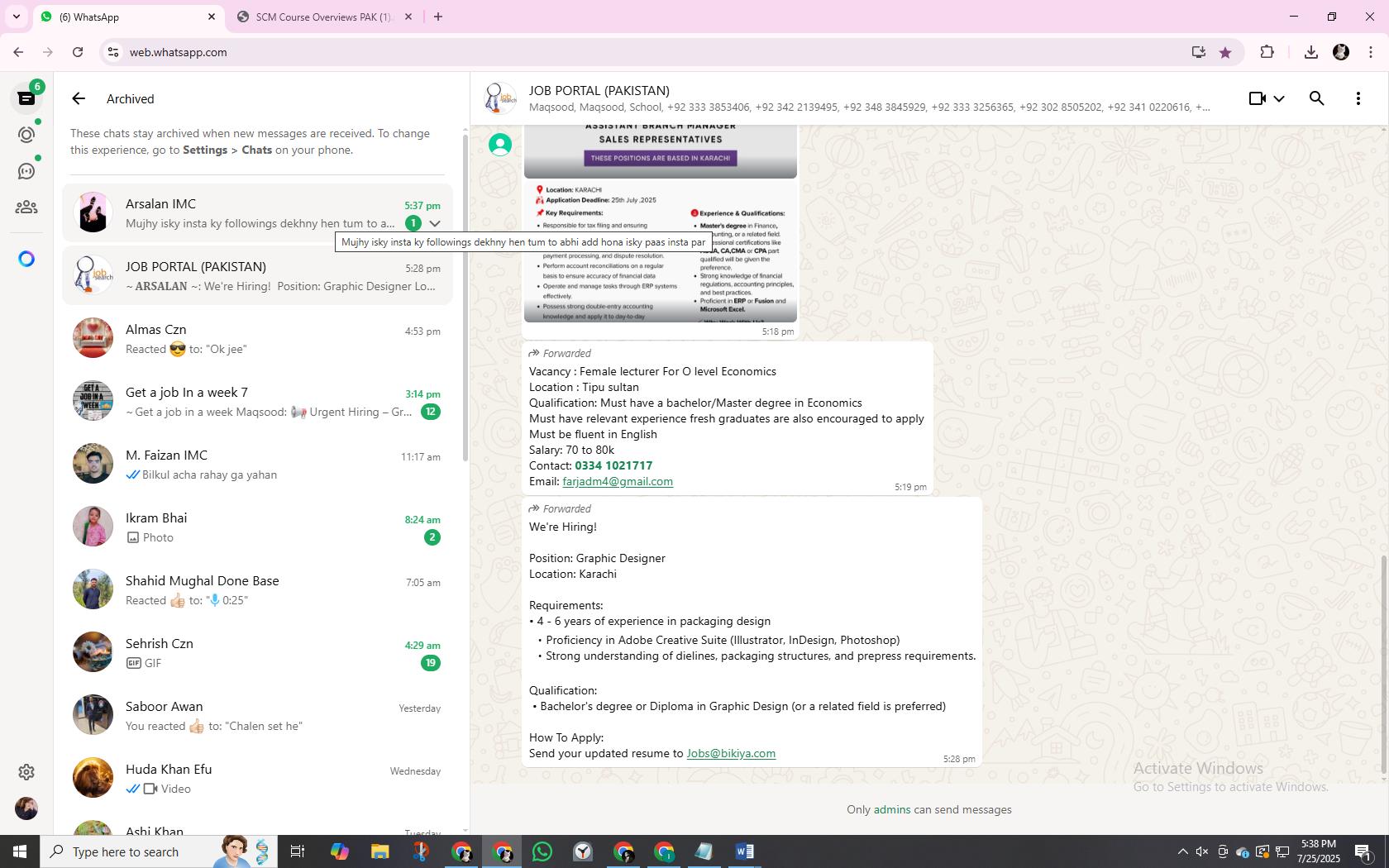
Task: Open File Explorer from taskbar
Action: (x=379, y=851)
